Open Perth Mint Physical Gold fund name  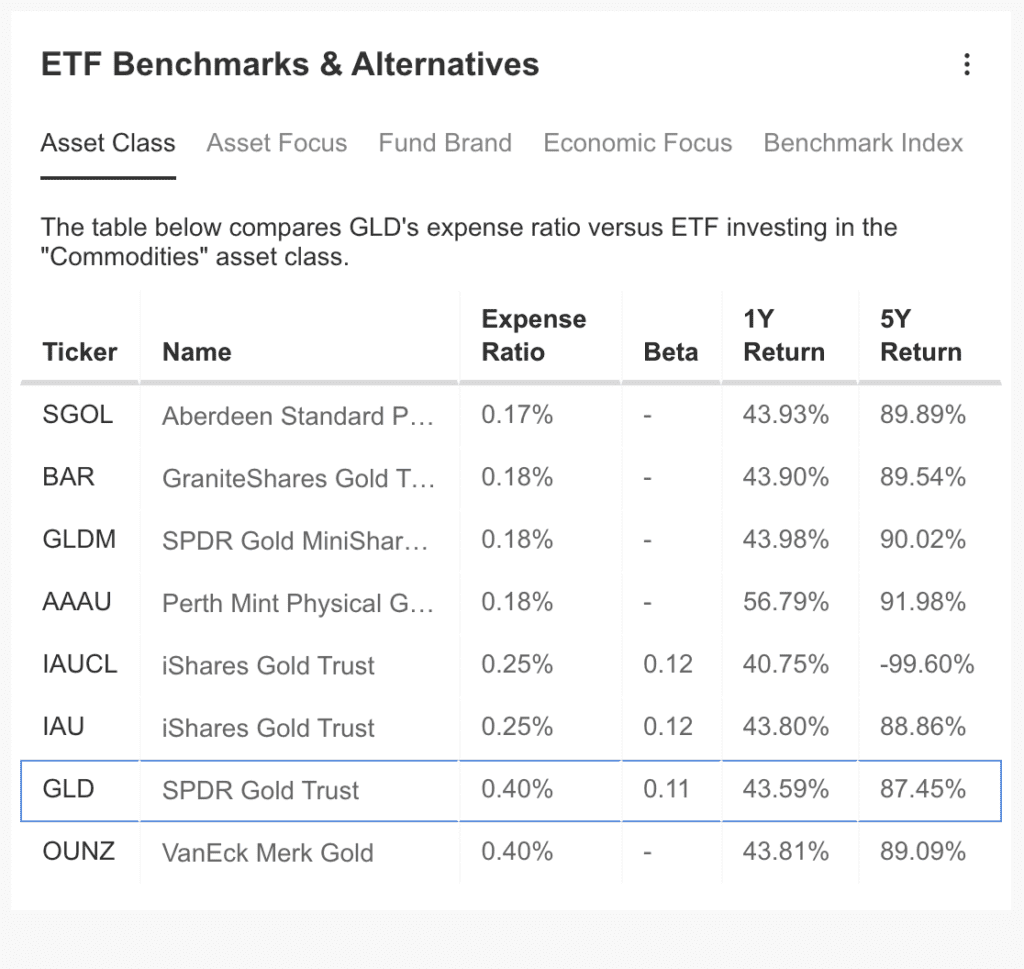pyautogui.click(x=298, y=603)
